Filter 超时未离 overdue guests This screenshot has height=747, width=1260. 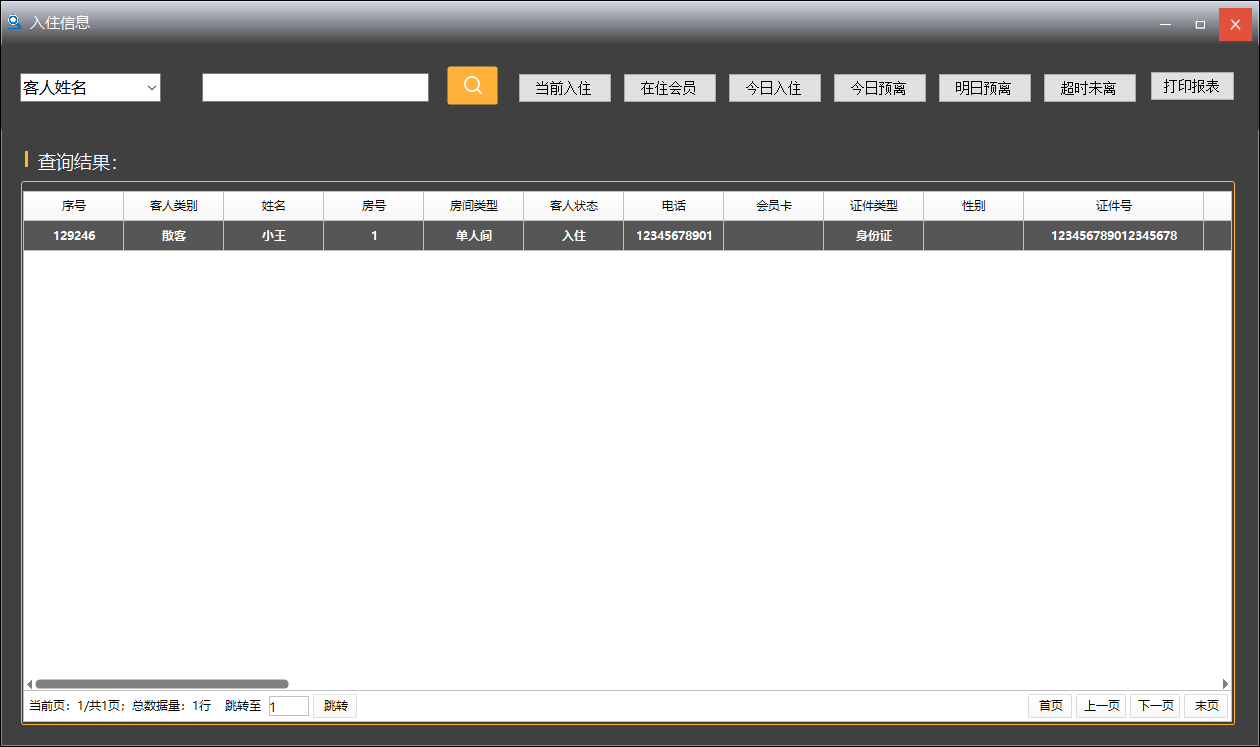[1089, 88]
